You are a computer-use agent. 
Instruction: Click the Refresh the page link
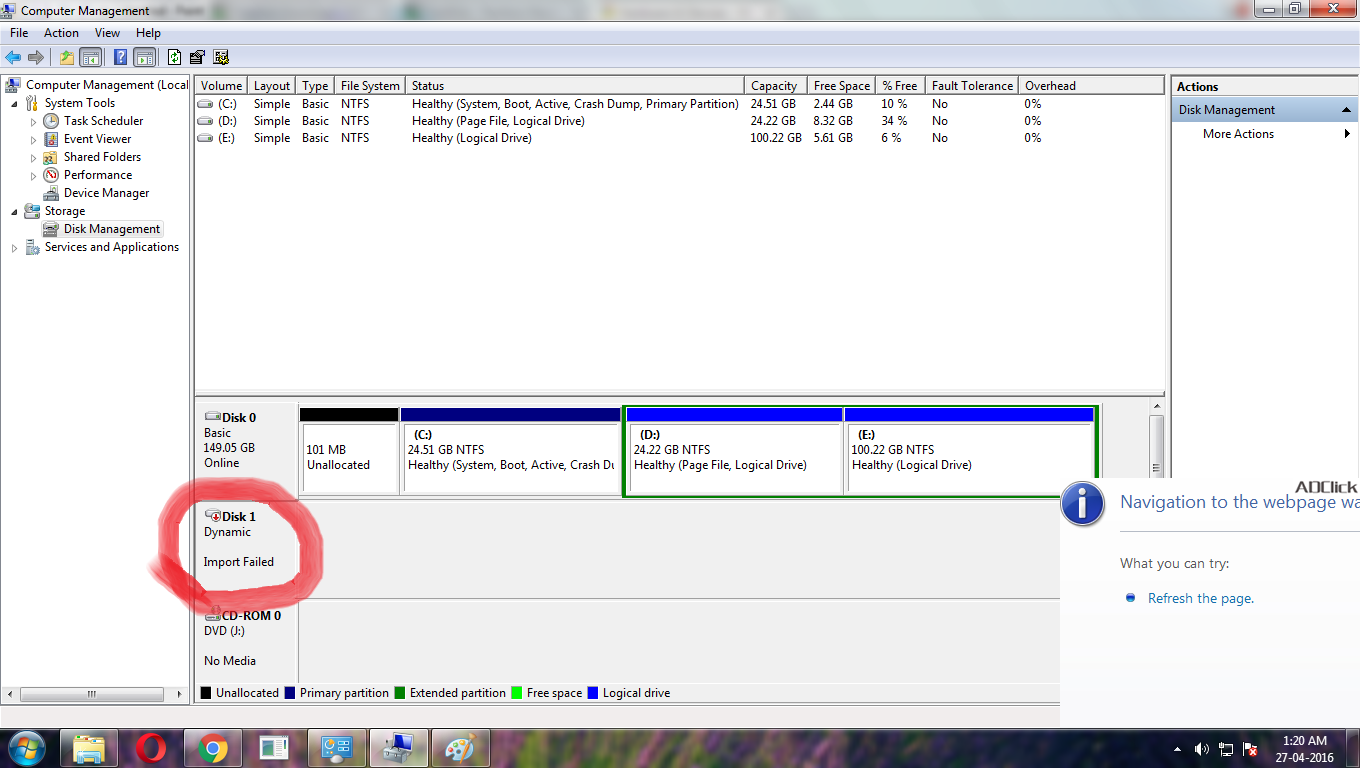pyautogui.click(x=1200, y=598)
